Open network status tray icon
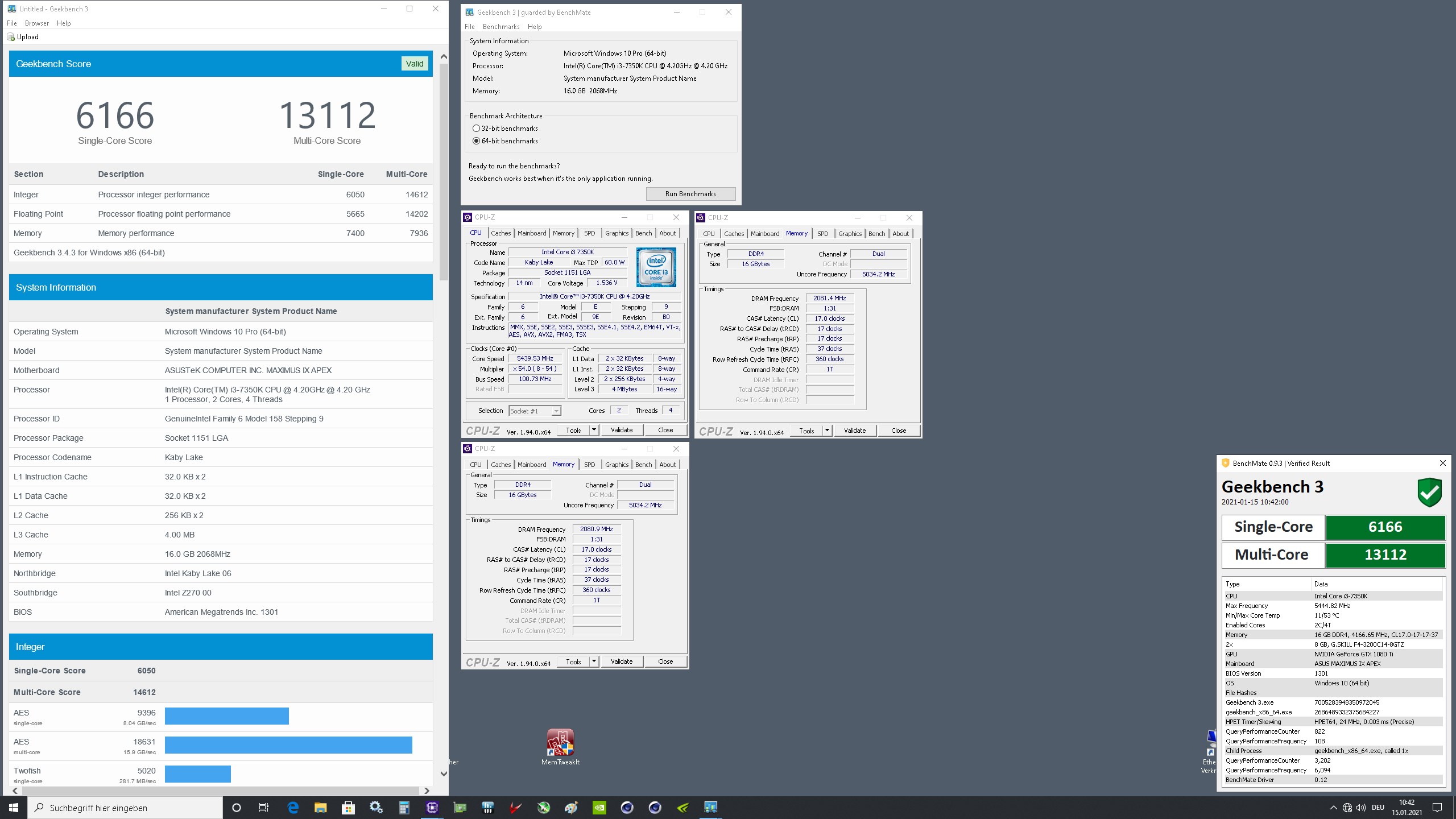 (1347, 808)
